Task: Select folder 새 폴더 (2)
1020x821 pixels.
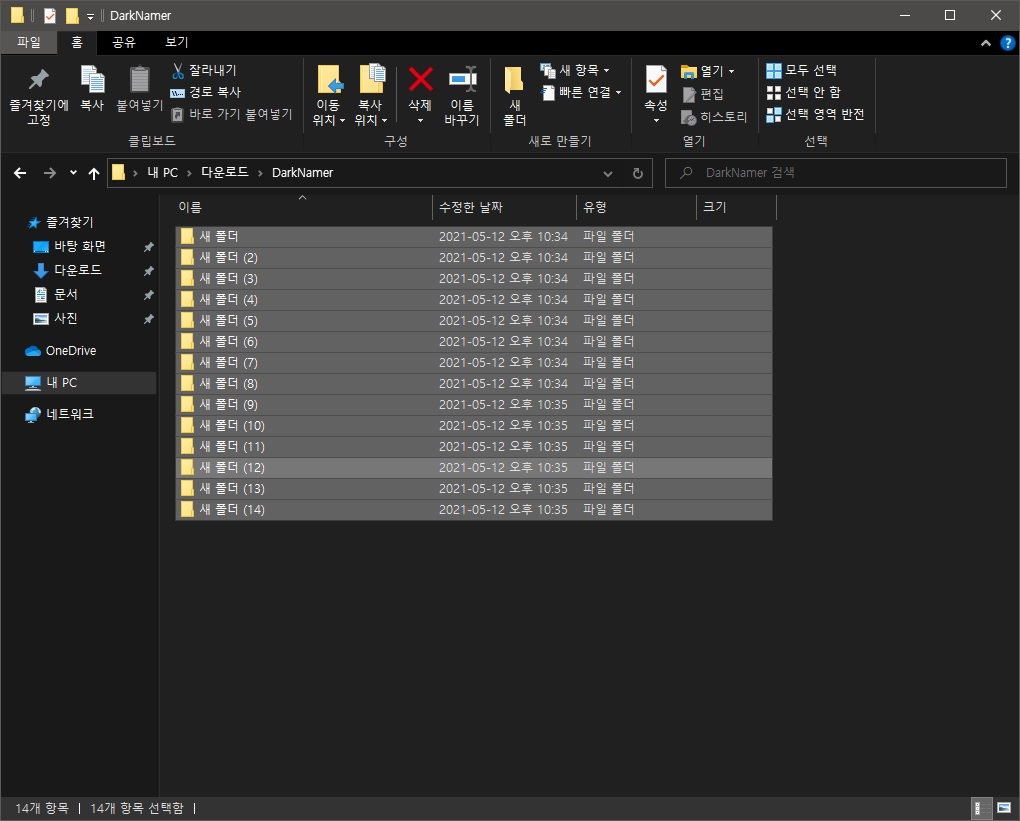Action: pos(474,258)
